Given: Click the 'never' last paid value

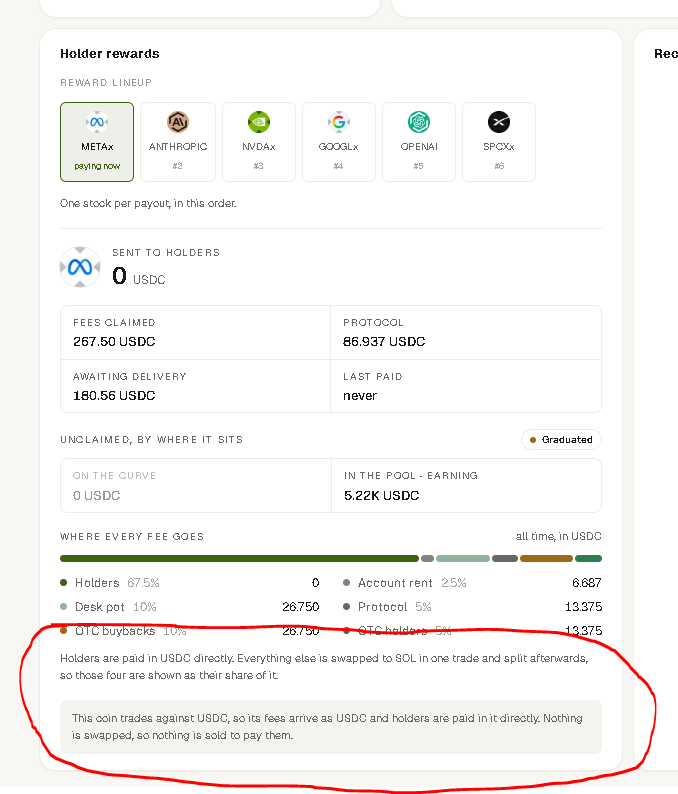Looking at the screenshot, I should [360, 395].
